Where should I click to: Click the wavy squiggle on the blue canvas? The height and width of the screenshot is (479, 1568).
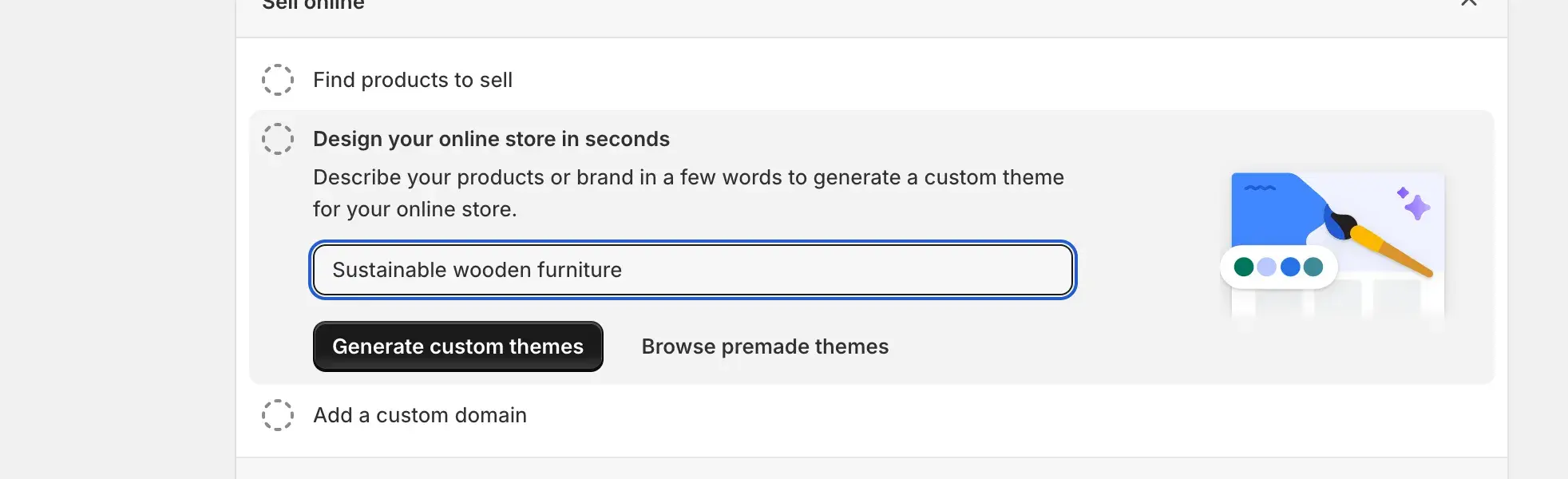(1259, 188)
